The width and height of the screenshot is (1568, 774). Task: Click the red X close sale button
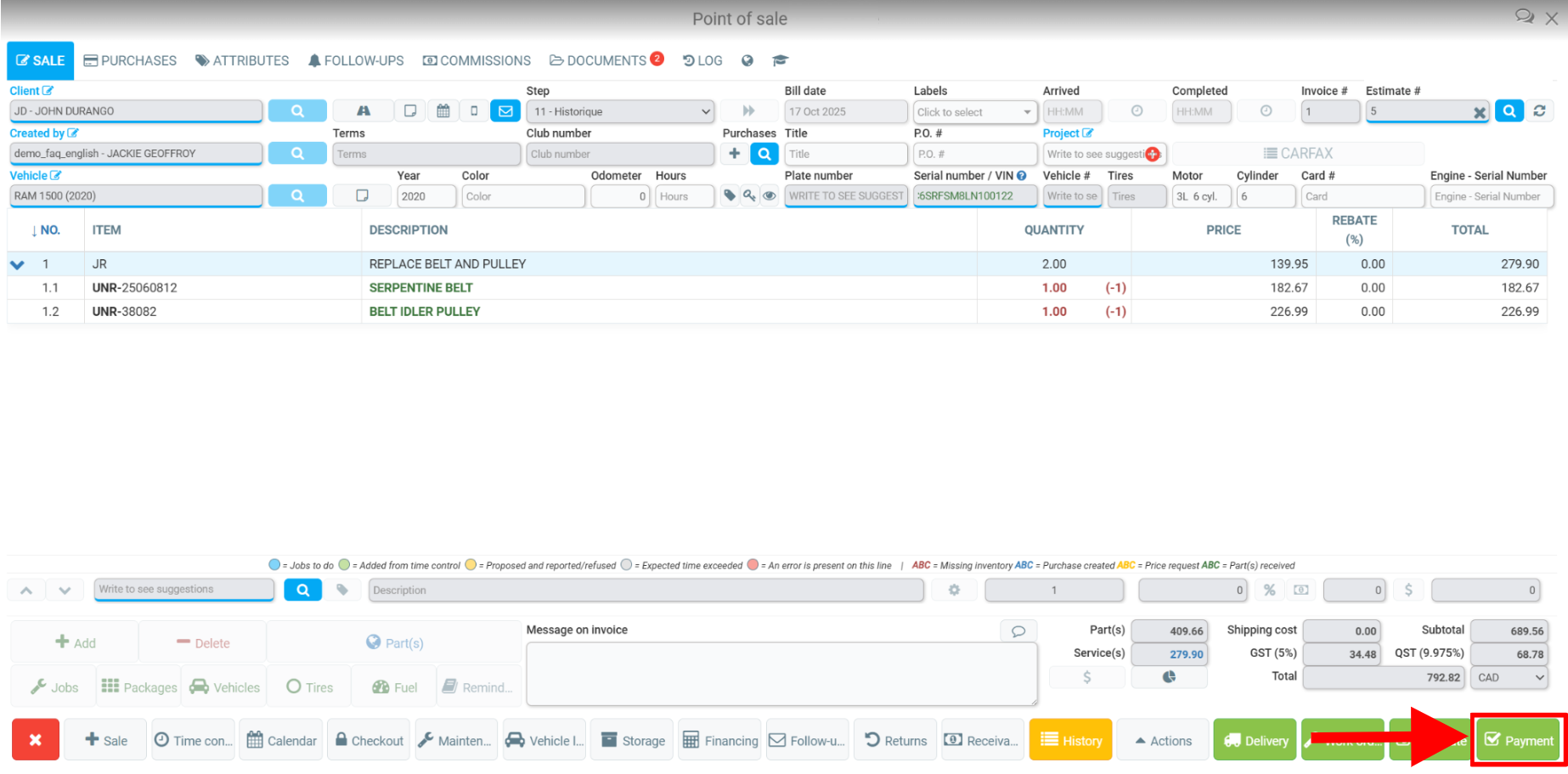[36, 740]
